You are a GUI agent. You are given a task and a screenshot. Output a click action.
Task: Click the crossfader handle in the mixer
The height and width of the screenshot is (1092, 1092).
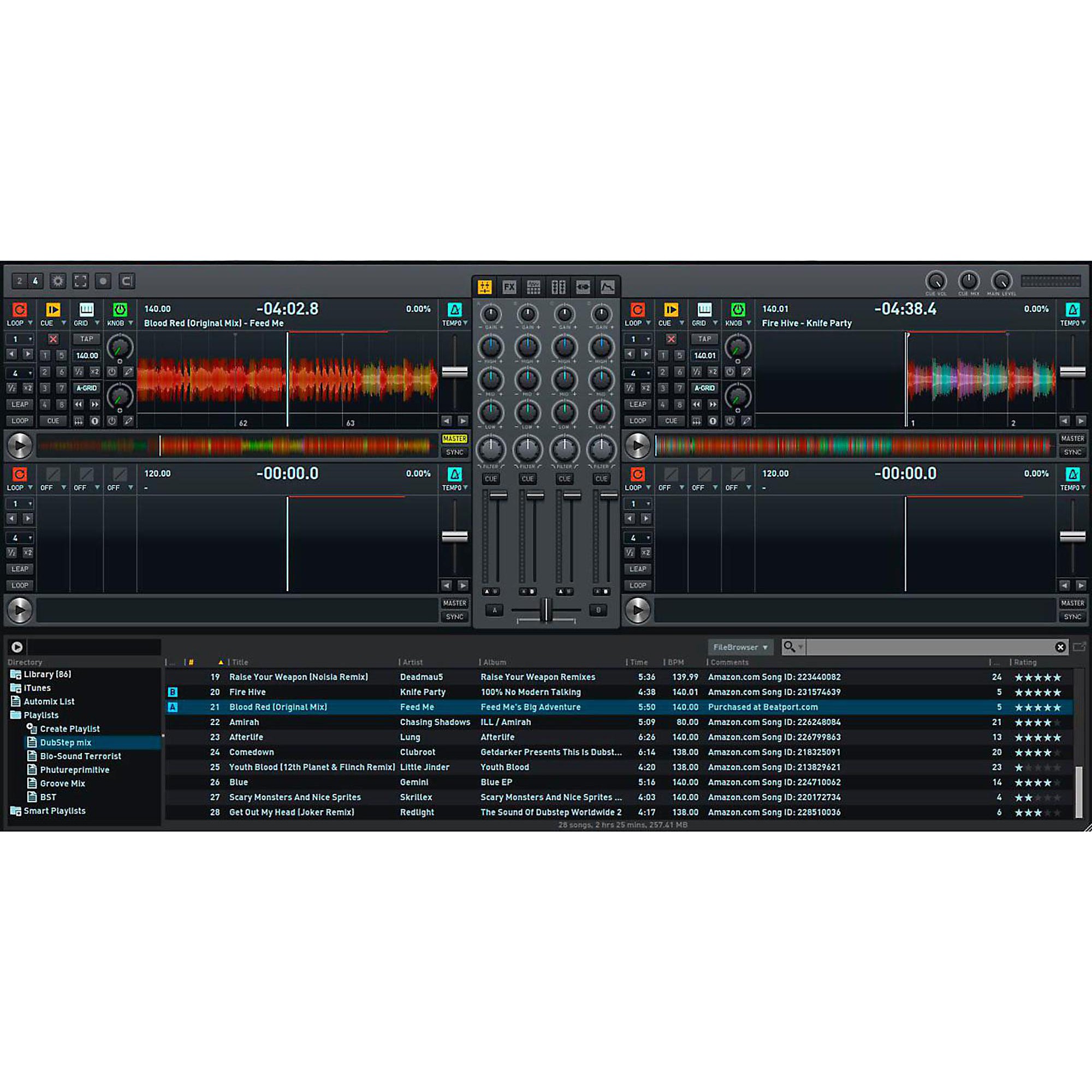point(546,610)
